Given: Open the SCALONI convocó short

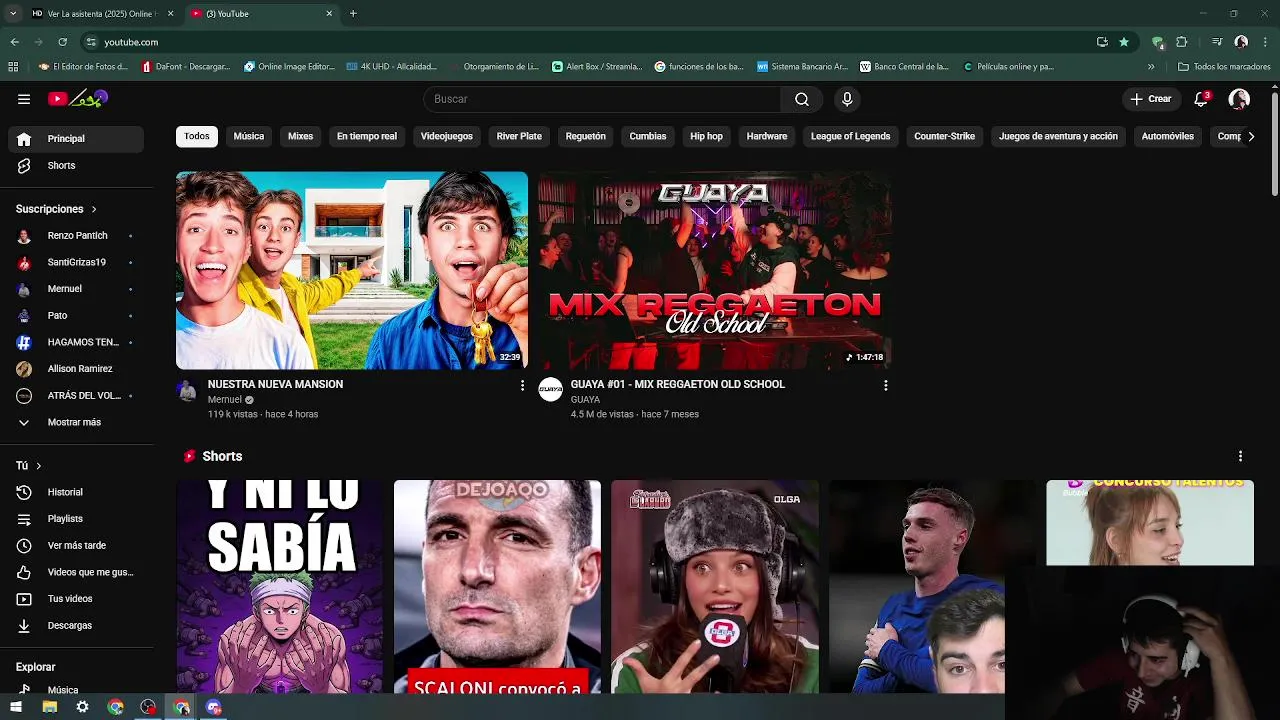Looking at the screenshot, I should [497, 587].
